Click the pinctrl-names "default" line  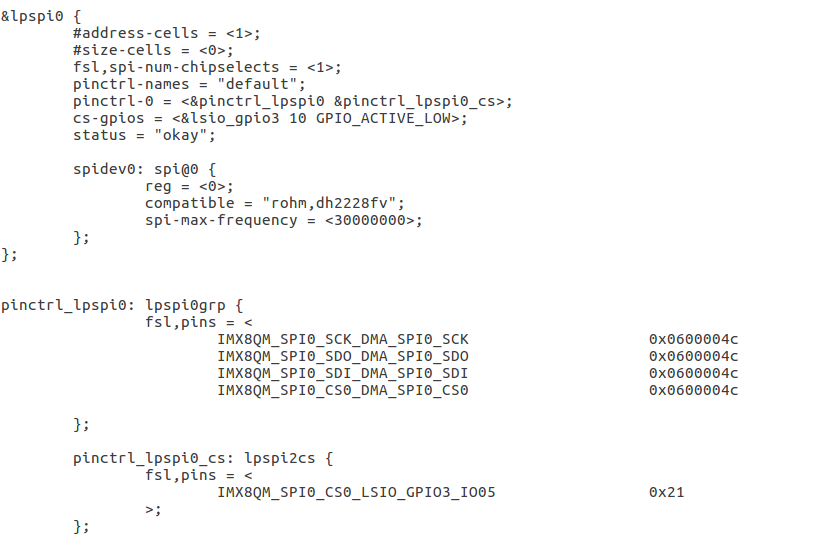(188, 84)
